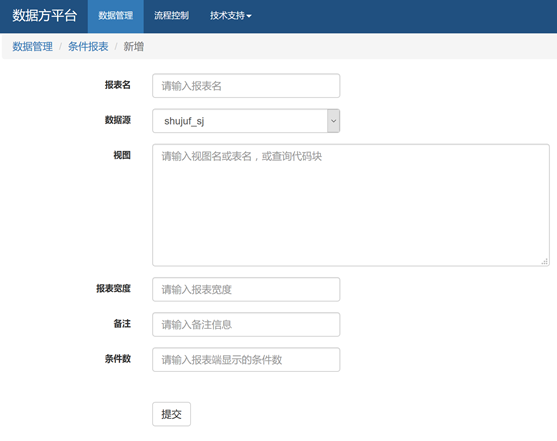This screenshot has height=441, width=557.
Task: Click the 新增 breadcrumb item
Action: 134,47
